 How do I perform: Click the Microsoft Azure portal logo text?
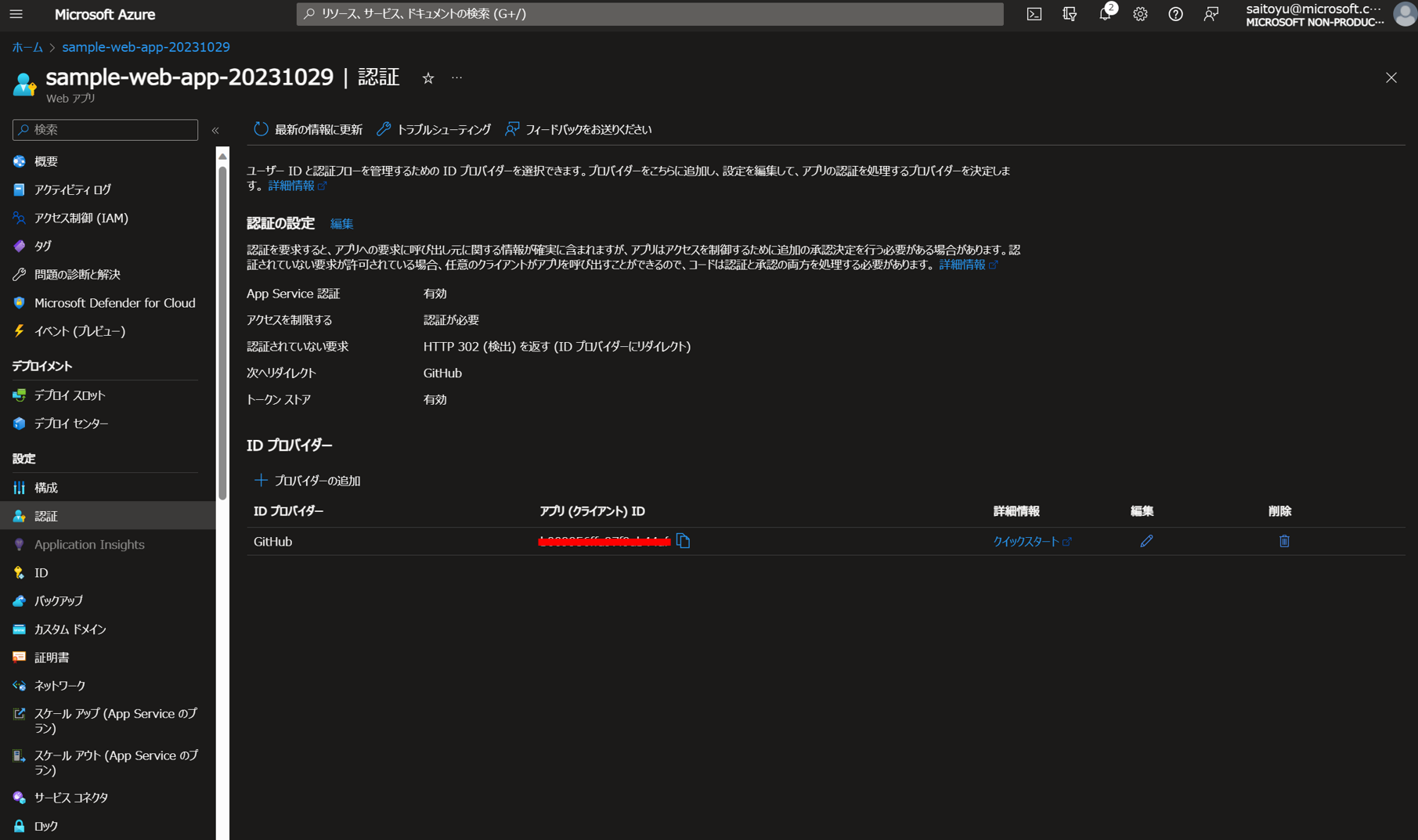coord(105,14)
